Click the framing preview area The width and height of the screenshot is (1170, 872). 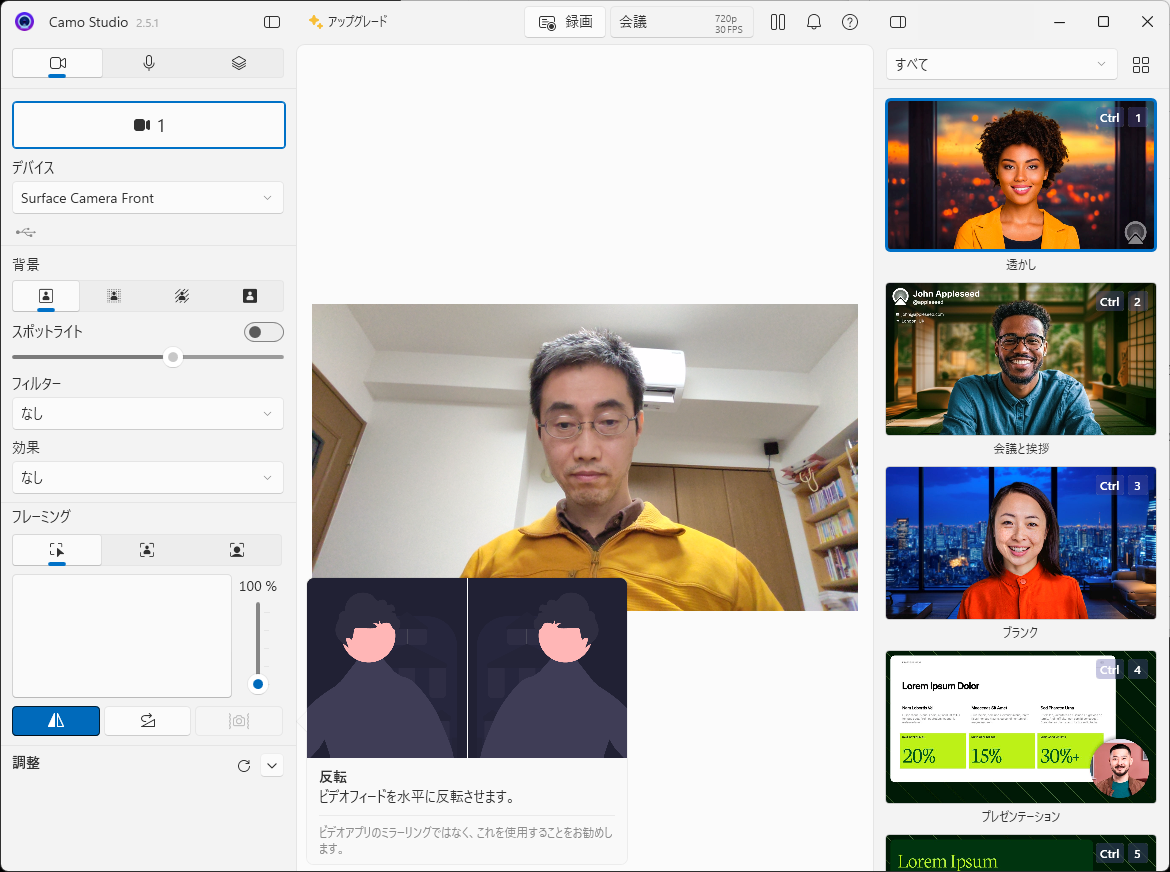coord(122,636)
